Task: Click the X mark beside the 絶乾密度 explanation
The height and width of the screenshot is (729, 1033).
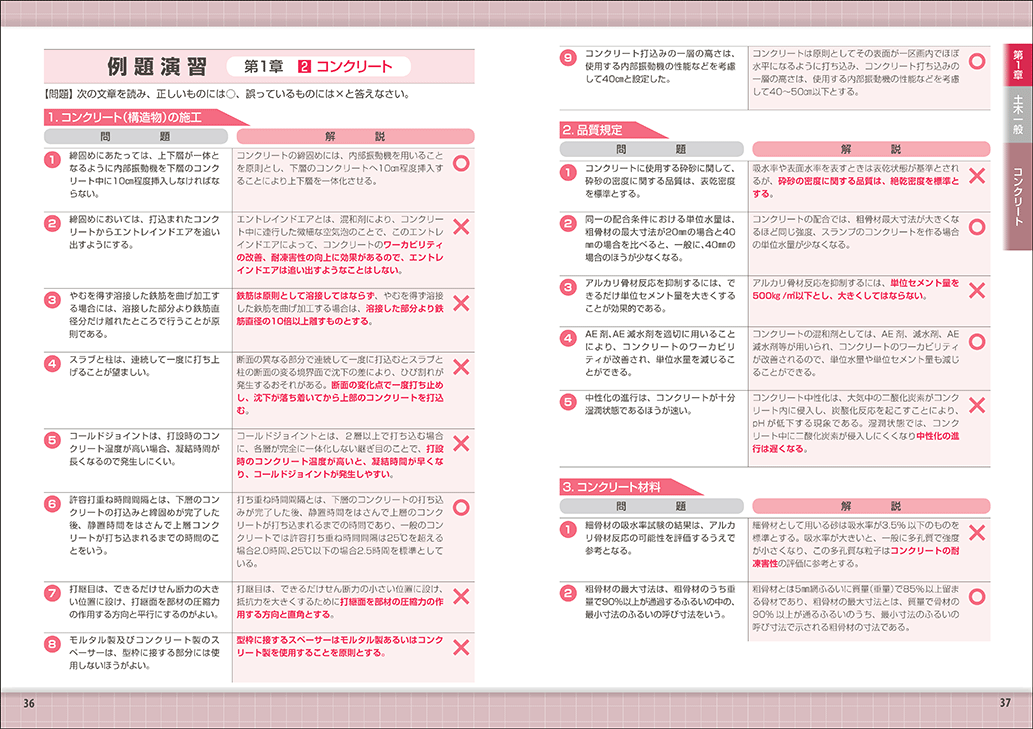Action: [x=977, y=175]
